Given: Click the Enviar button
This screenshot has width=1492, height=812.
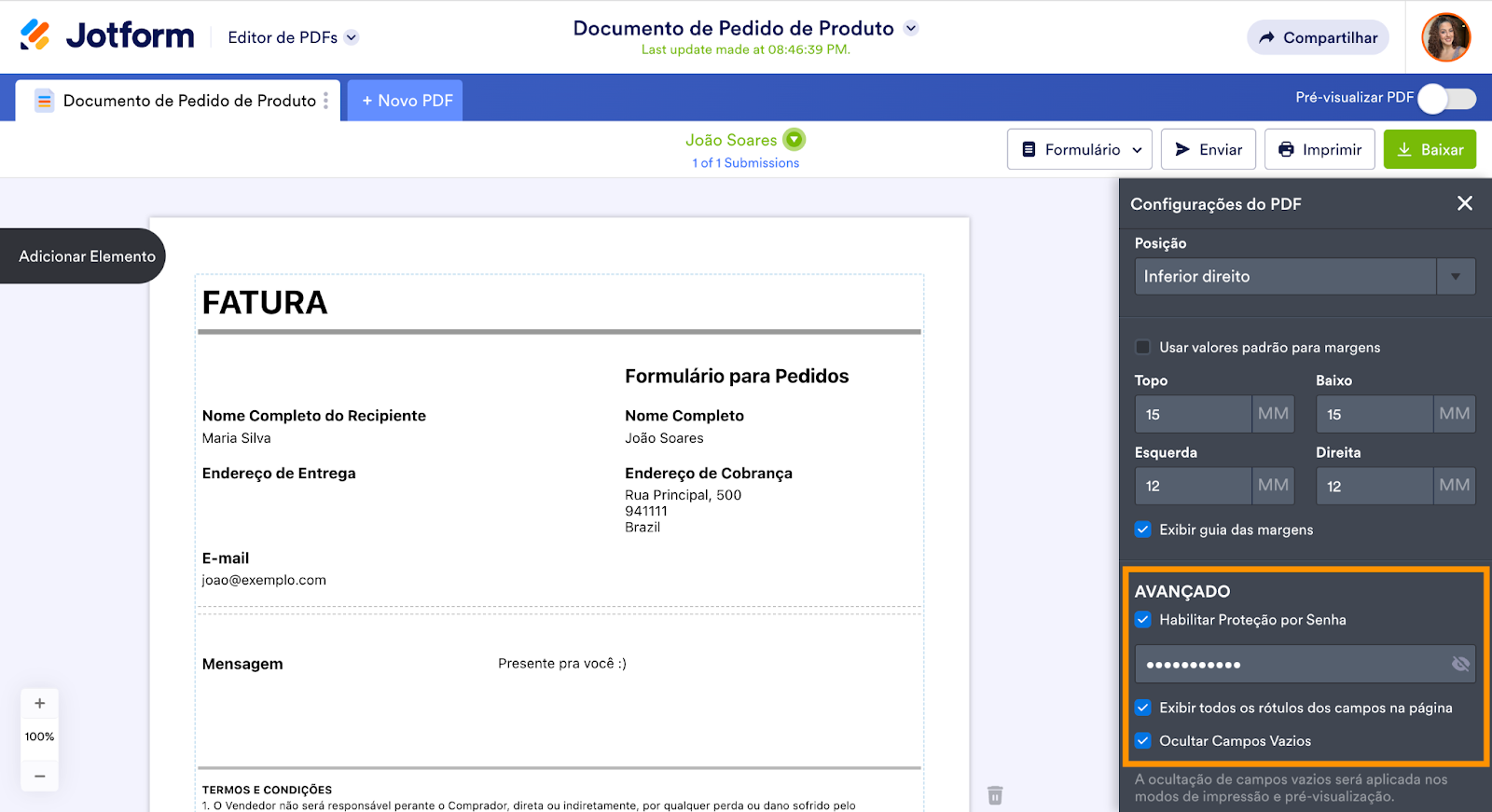Looking at the screenshot, I should (x=1209, y=149).
